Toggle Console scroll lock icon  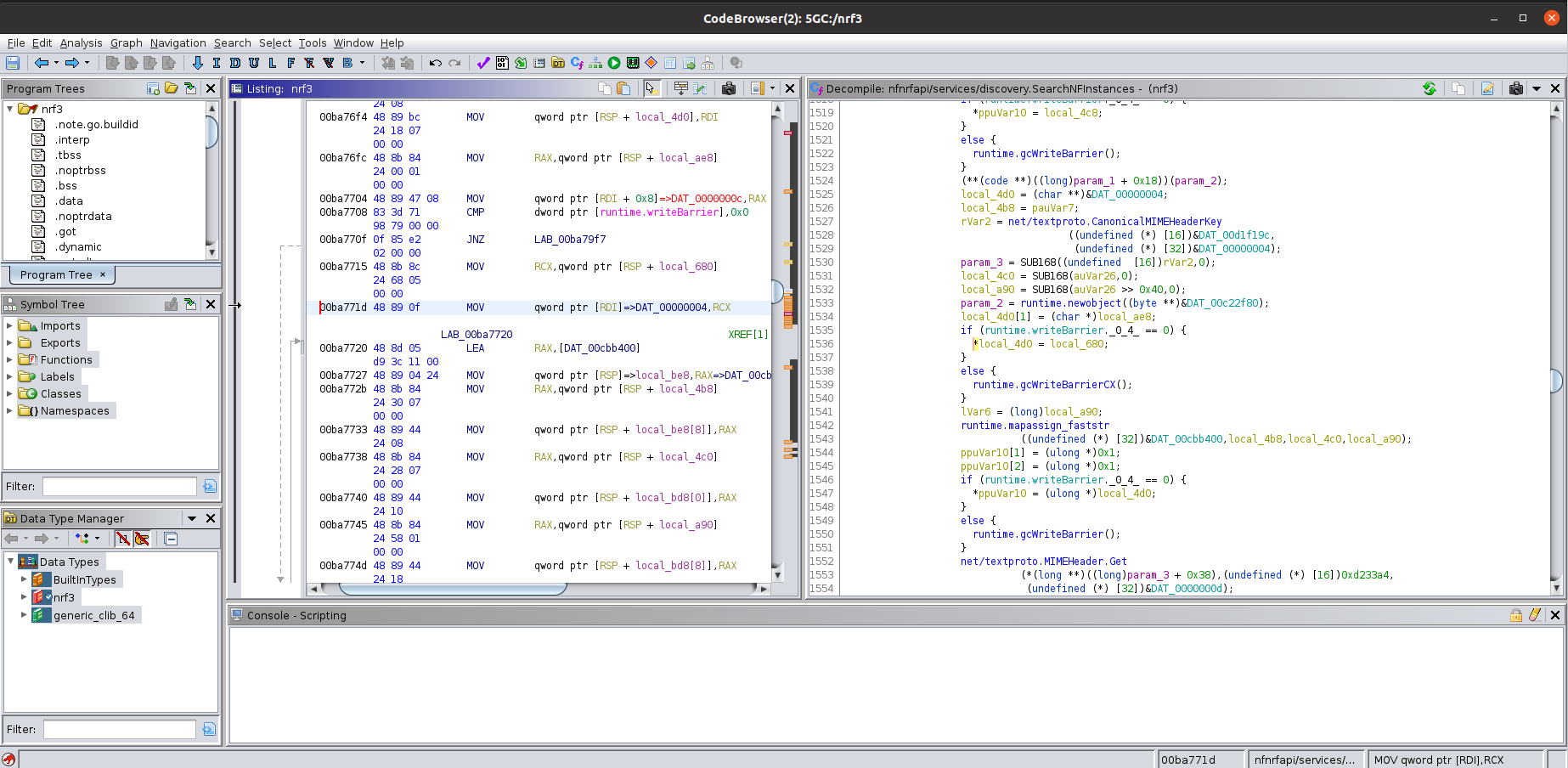click(1516, 615)
